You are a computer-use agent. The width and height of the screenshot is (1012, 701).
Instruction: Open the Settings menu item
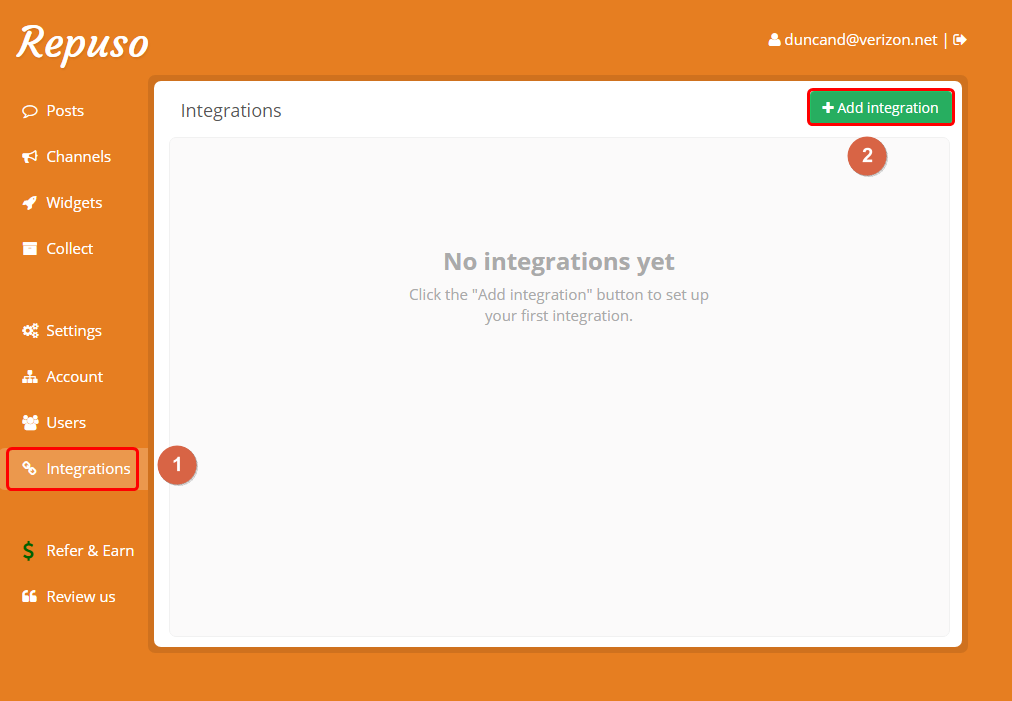[73, 331]
